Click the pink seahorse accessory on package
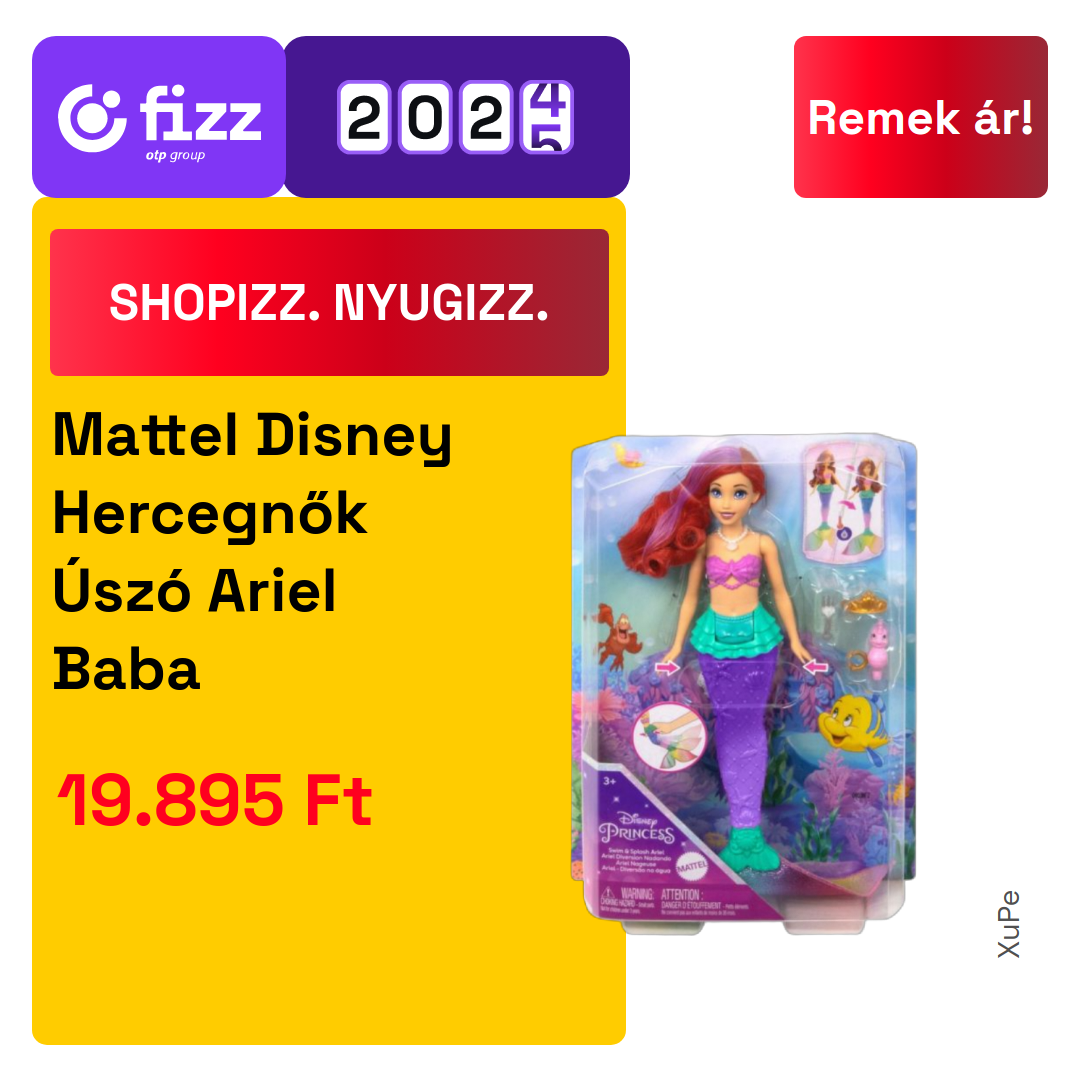 point(879,649)
